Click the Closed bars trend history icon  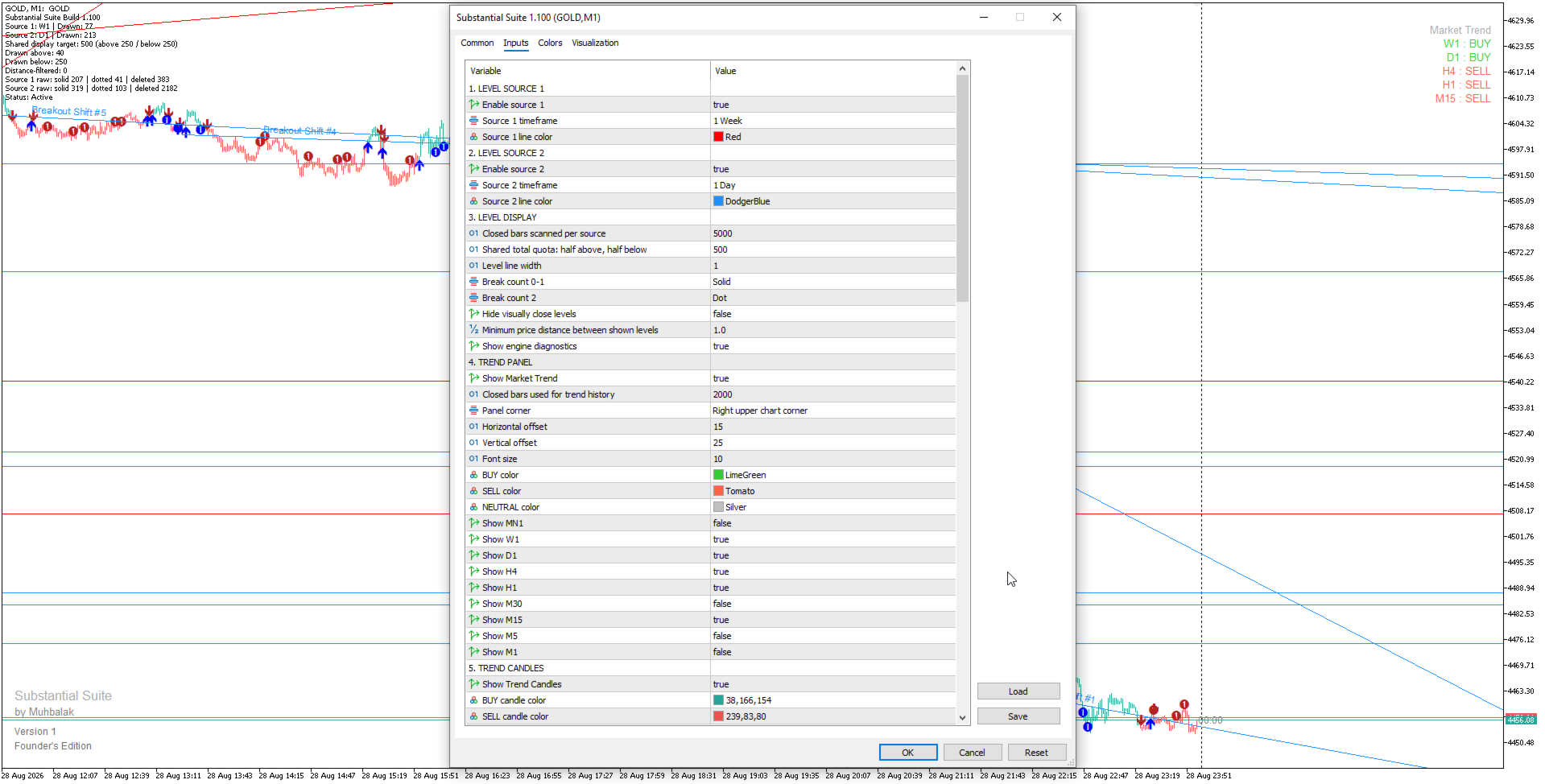point(474,394)
